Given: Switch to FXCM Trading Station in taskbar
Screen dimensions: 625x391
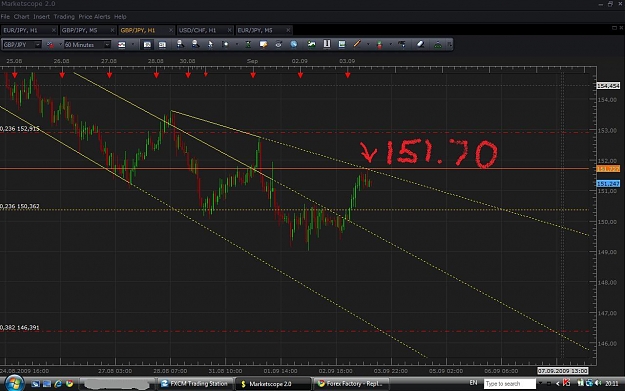Looking at the screenshot, I should 195,384.
